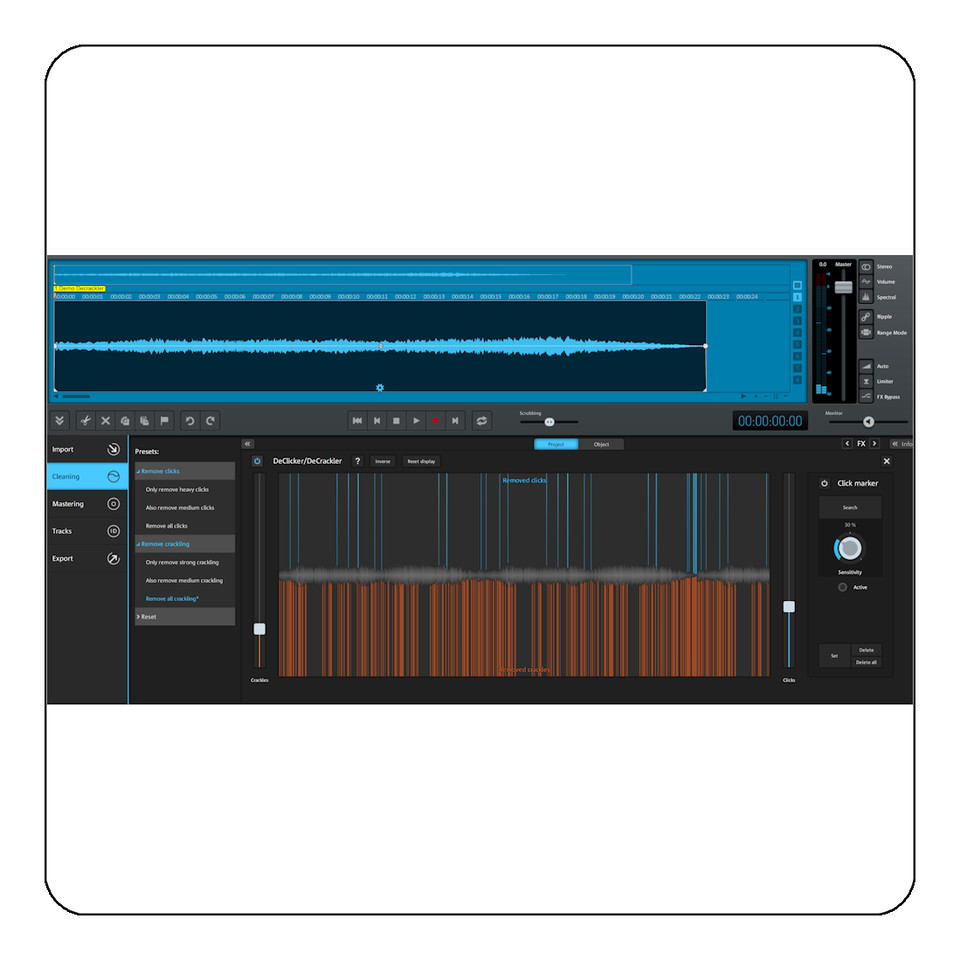
Task: Click the Delete button
Action: (x=866, y=650)
